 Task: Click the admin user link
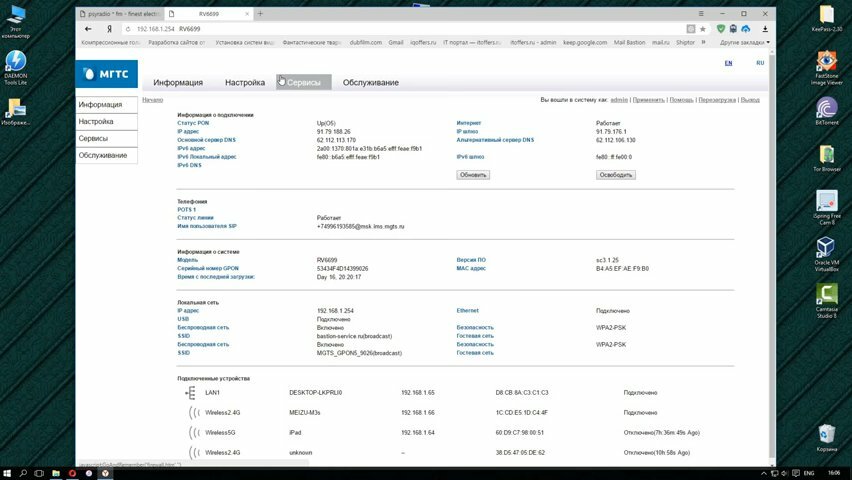pos(619,100)
